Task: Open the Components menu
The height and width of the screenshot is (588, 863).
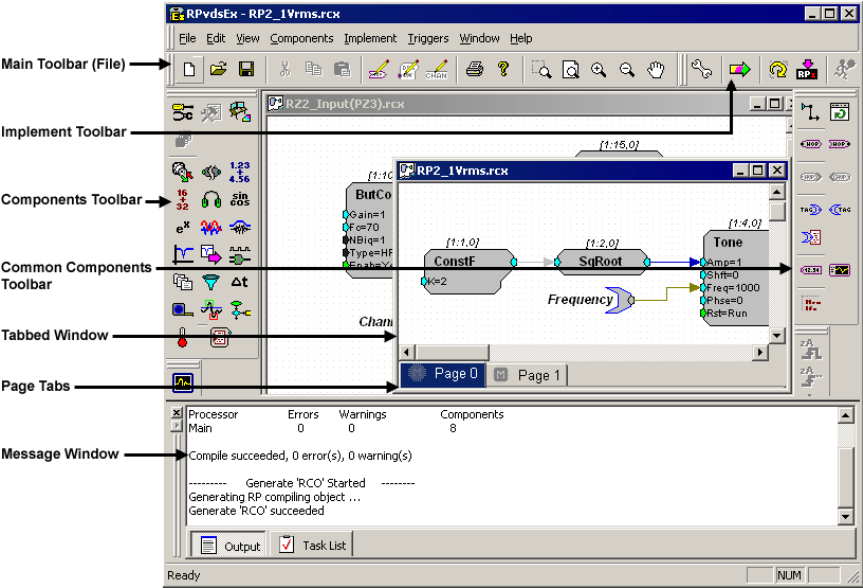Action: pyautogui.click(x=302, y=39)
